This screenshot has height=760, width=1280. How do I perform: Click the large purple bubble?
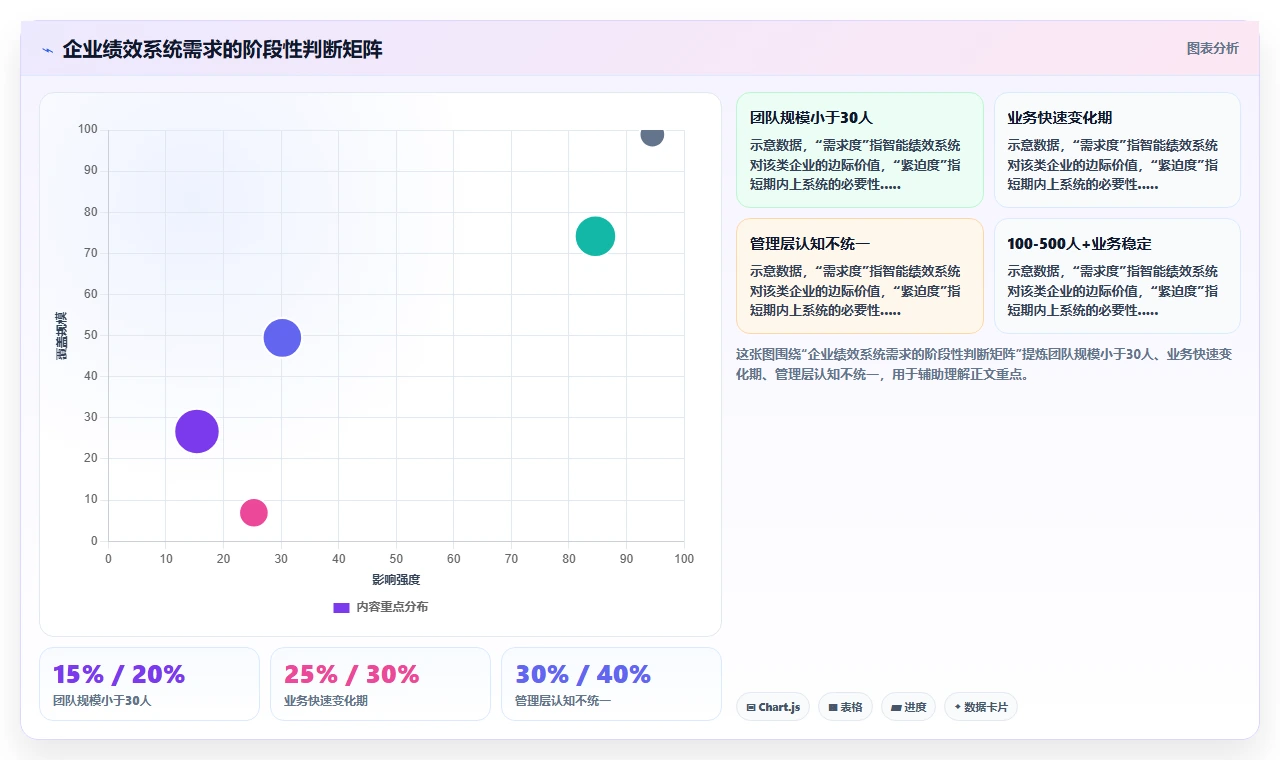point(197,432)
